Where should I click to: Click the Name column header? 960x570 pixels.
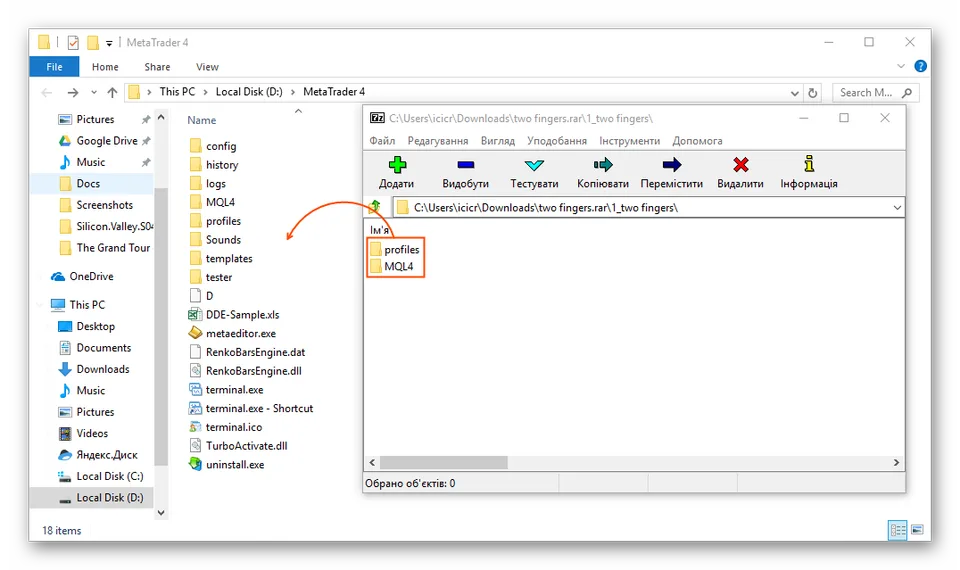click(x=201, y=121)
